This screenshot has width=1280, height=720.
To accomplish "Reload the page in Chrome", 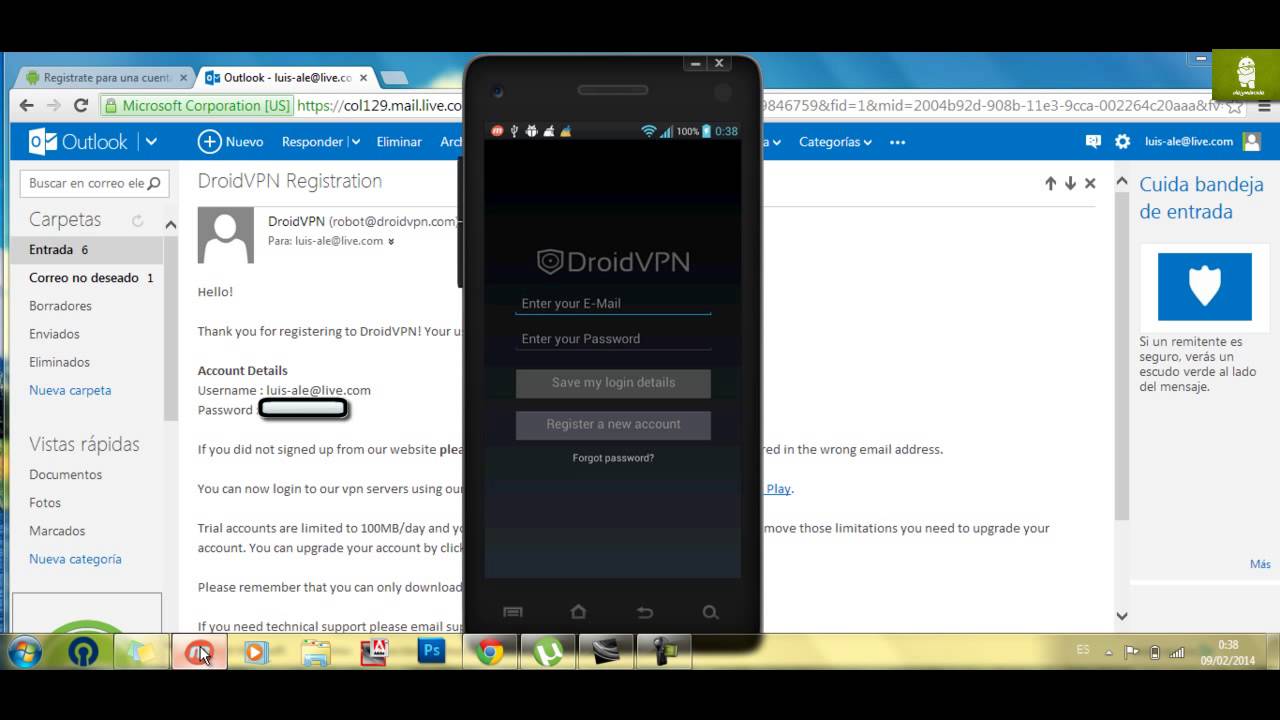I will pos(81,105).
